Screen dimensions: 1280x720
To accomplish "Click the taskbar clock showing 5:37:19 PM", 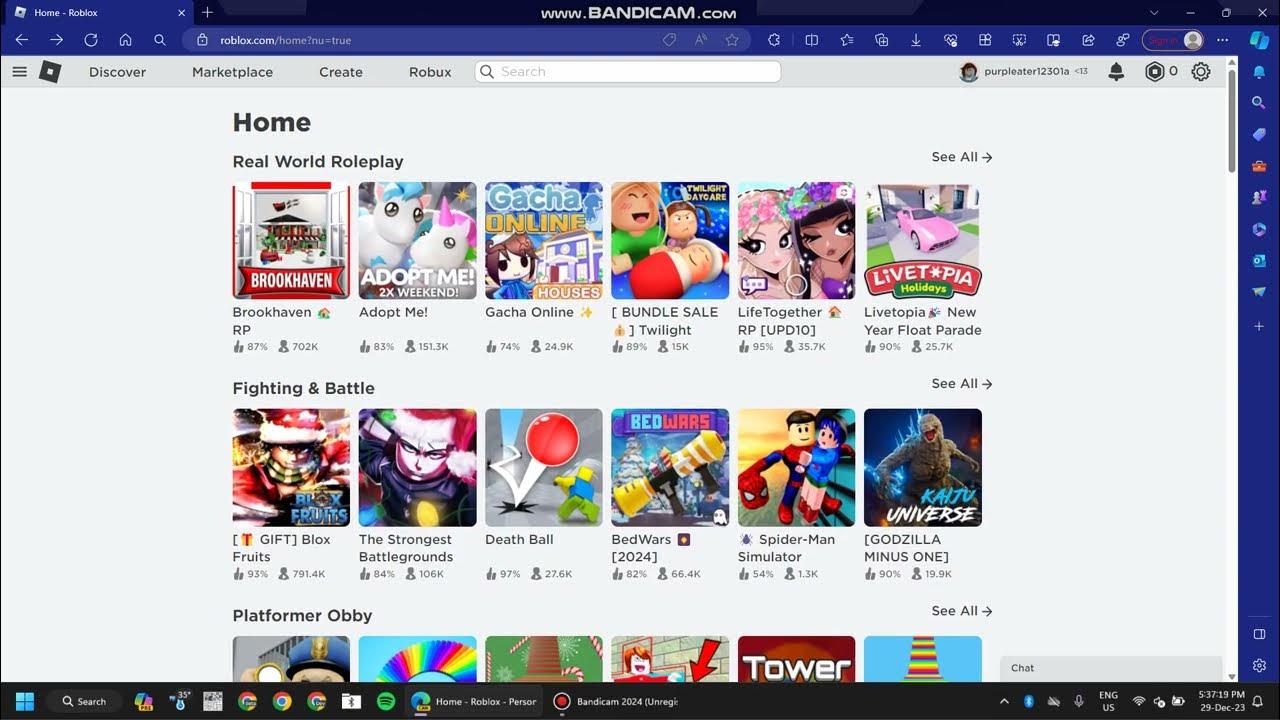I will click(1220, 701).
